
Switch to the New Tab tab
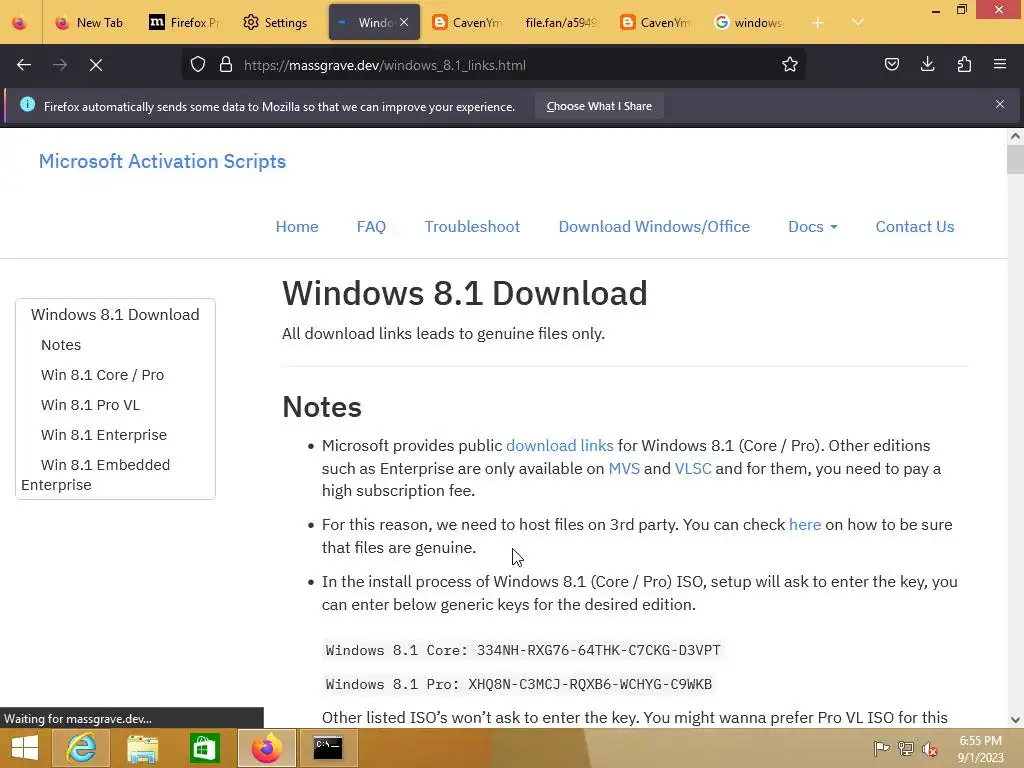tap(89, 22)
